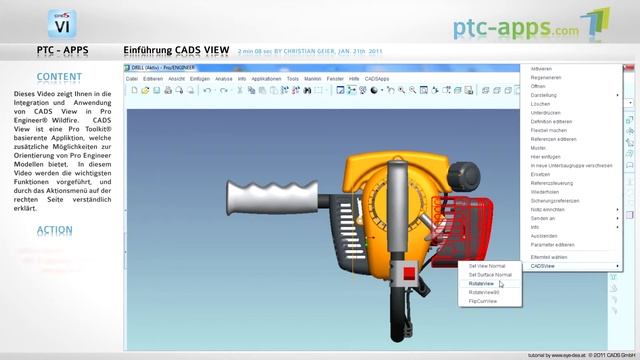The width and height of the screenshot is (640, 360).
Task: Expand the CADSView submenu arrow
Action: click(x=617, y=266)
